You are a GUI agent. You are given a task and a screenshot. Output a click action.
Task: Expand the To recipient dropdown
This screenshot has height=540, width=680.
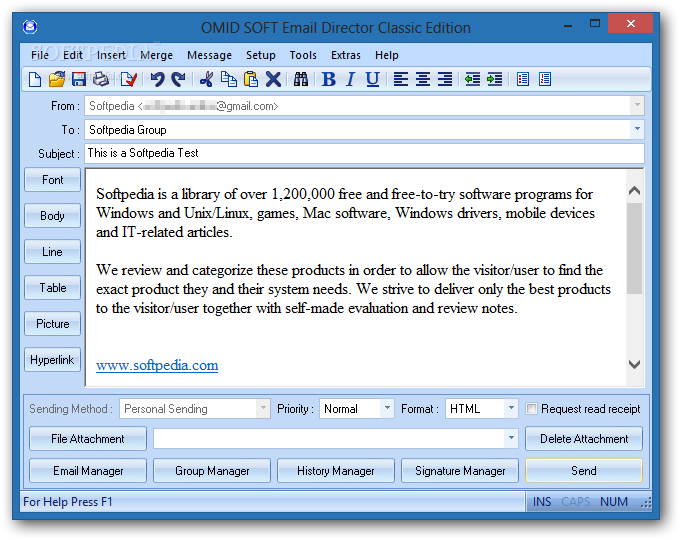click(x=637, y=129)
